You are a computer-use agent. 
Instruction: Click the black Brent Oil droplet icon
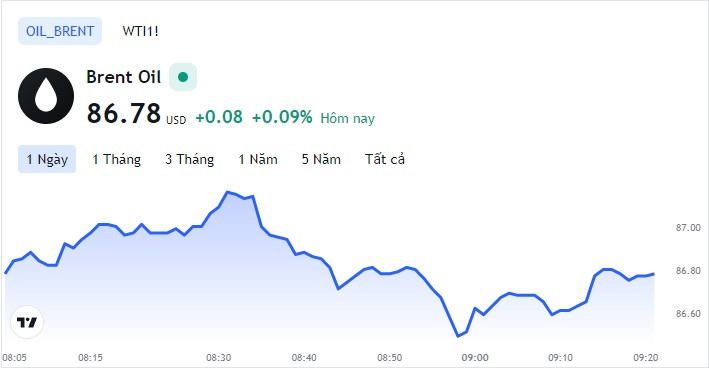pos(46,96)
